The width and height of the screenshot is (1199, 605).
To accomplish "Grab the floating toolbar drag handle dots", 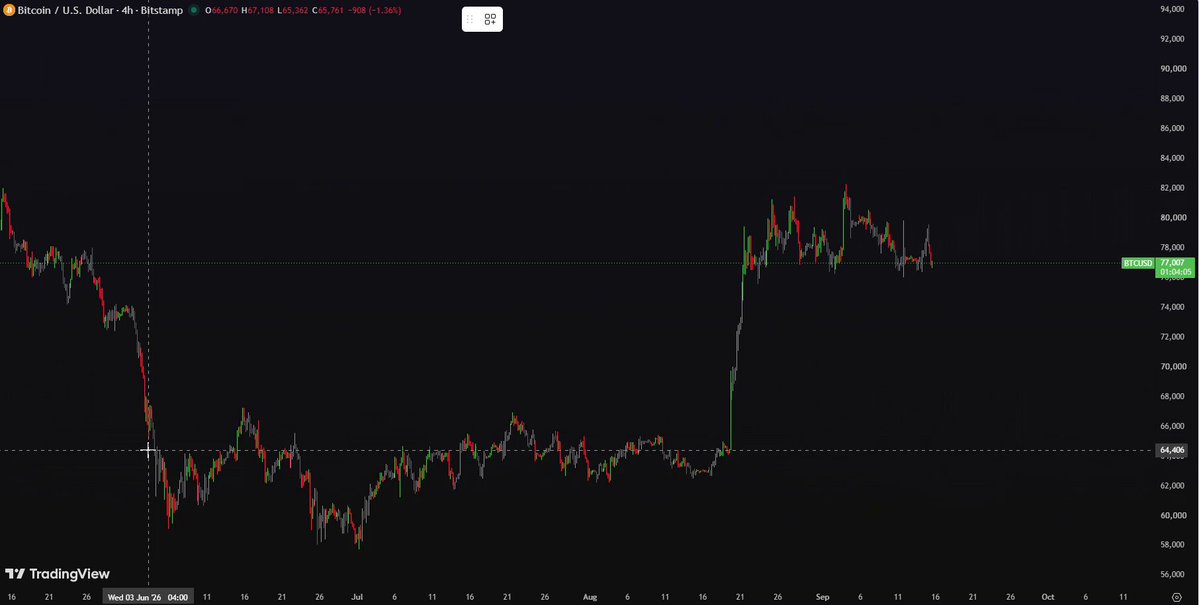I will (470, 19).
